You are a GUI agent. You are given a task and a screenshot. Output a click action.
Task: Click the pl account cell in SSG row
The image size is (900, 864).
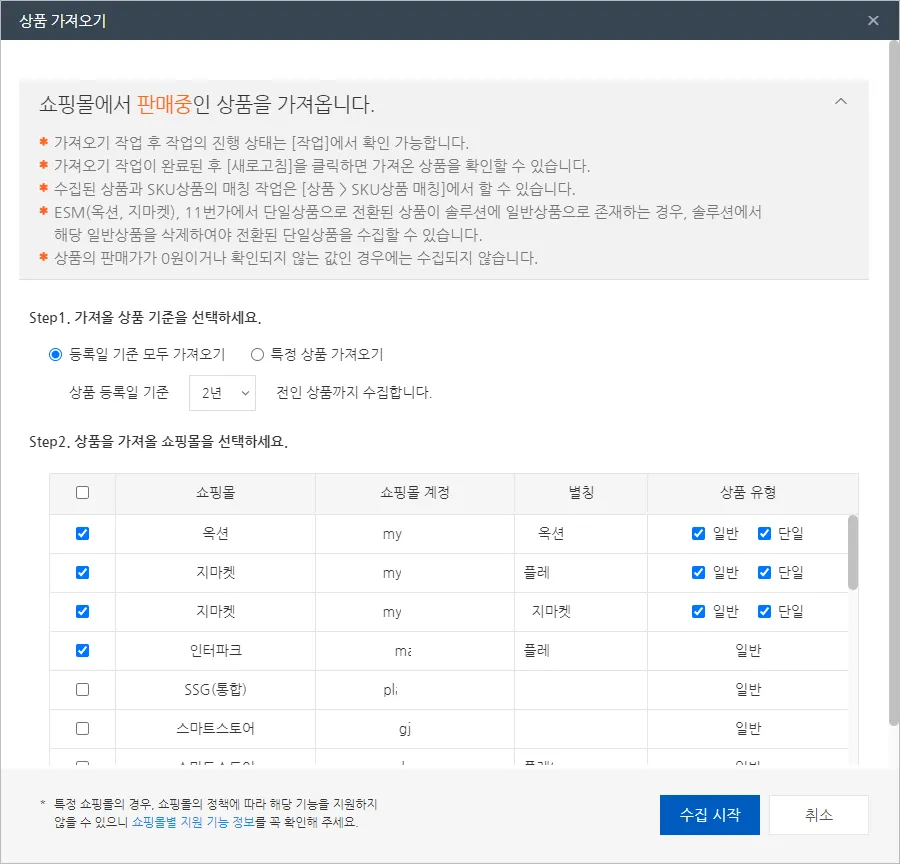click(x=415, y=689)
